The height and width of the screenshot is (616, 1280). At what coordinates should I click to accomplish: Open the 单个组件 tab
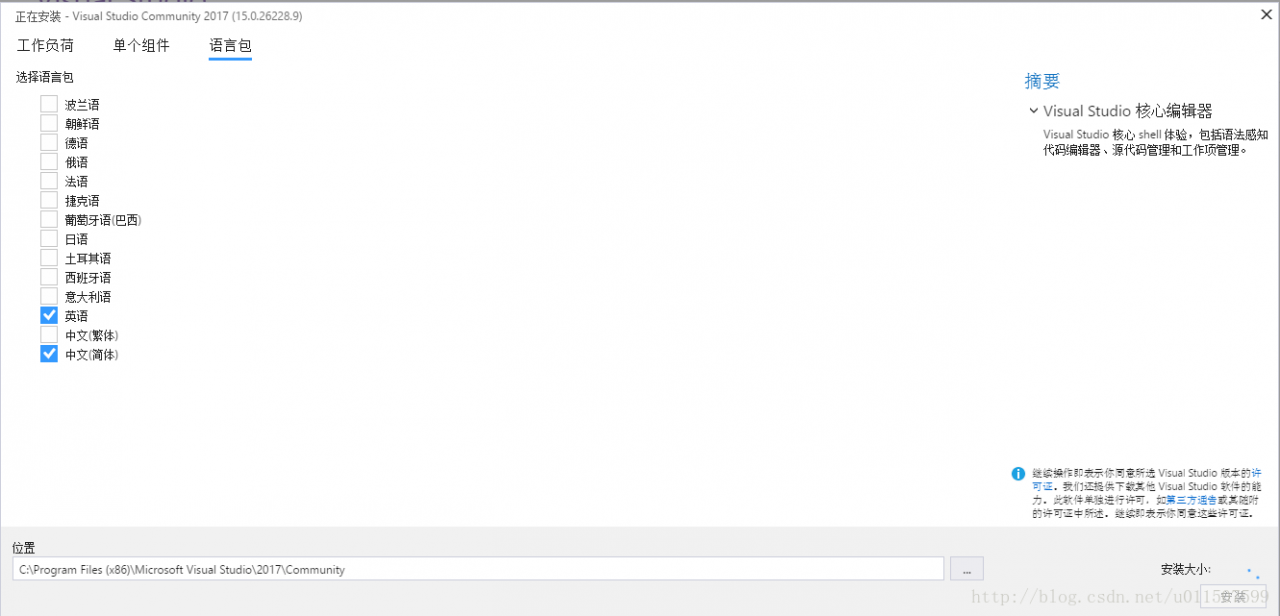[141, 46]
